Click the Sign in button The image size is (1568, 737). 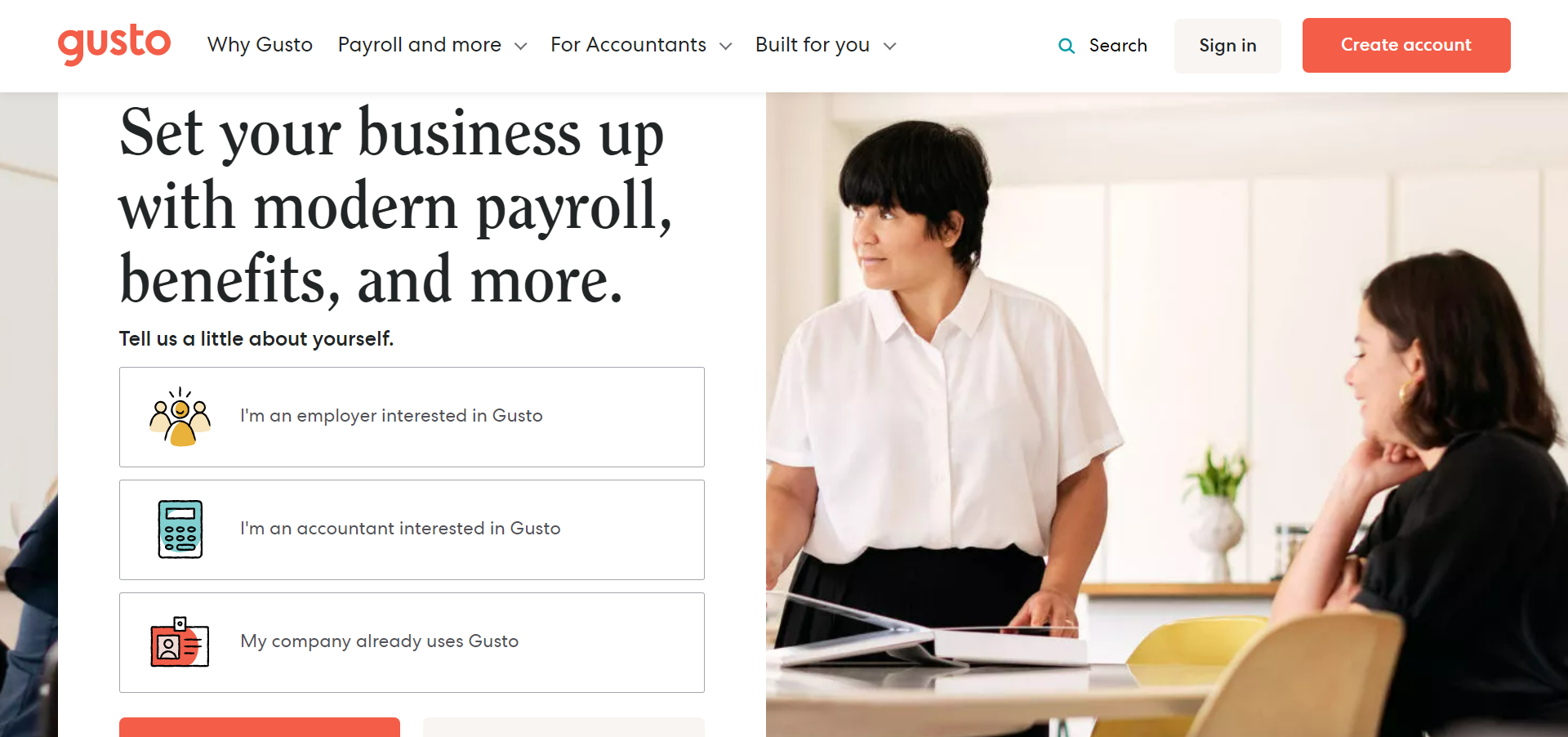coord(1227,46)
